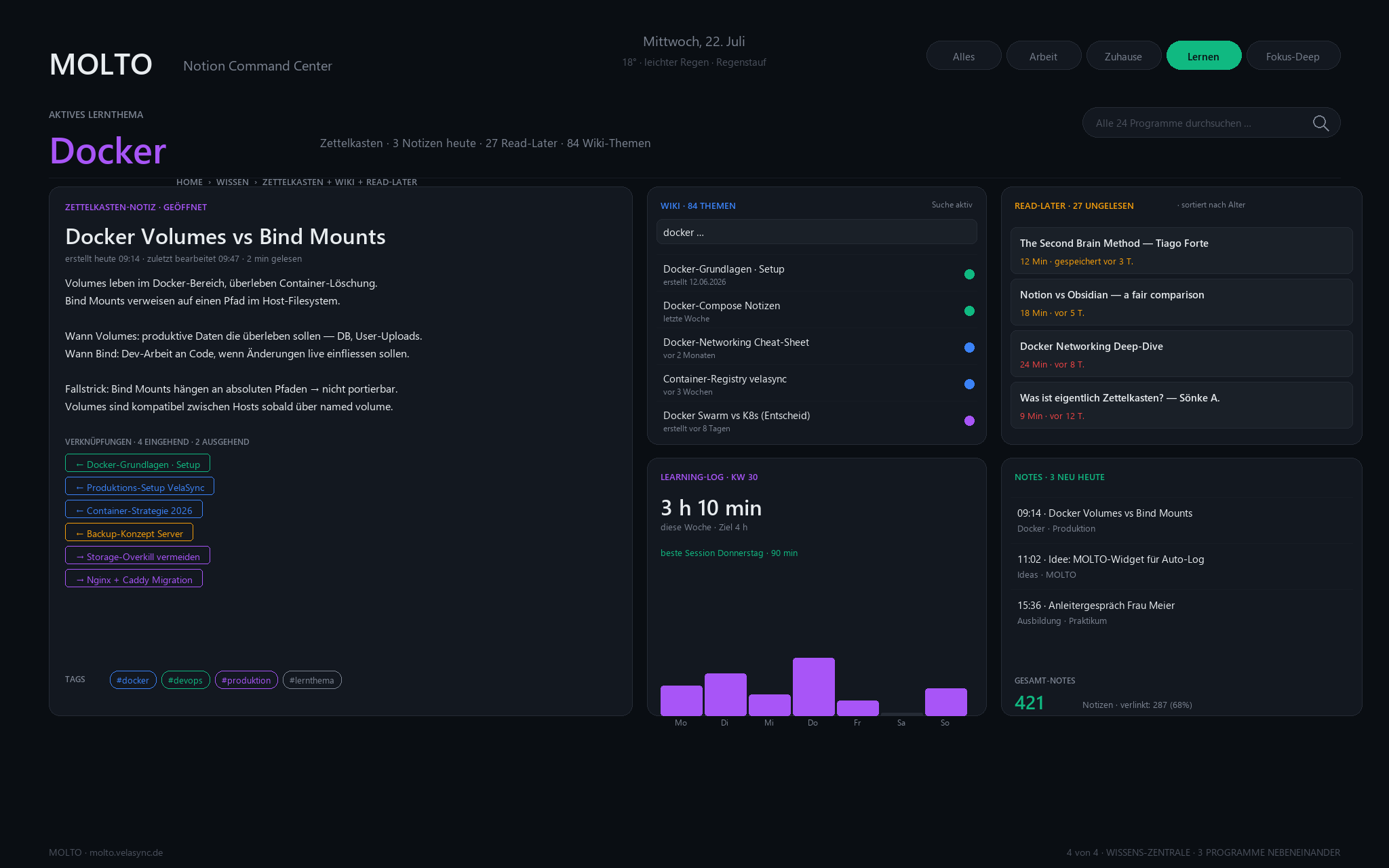Switch to the Arbeit filter
The width and height of the screenshot is (1389, 868).
tap(1043, 56)
